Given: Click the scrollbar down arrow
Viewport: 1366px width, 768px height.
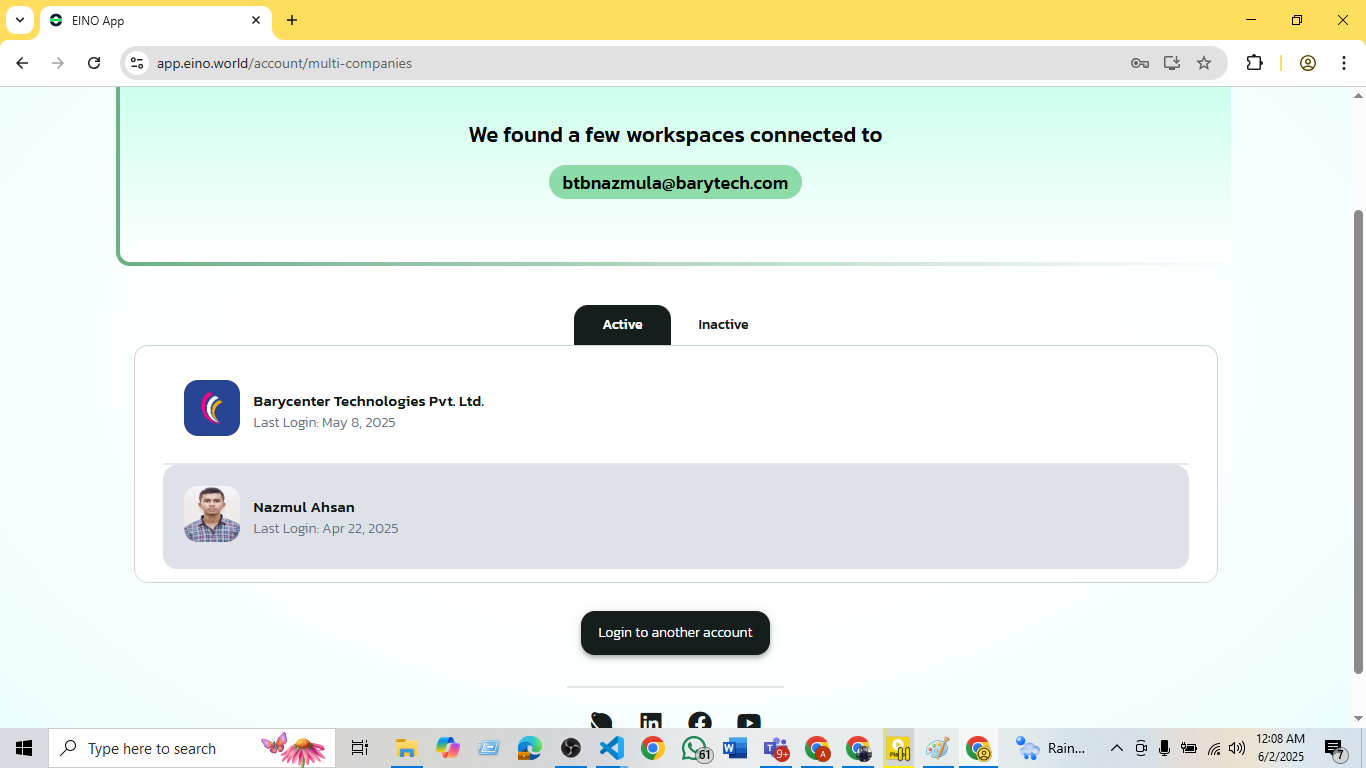Looking at the screenshot, I should click(1358, 719).
